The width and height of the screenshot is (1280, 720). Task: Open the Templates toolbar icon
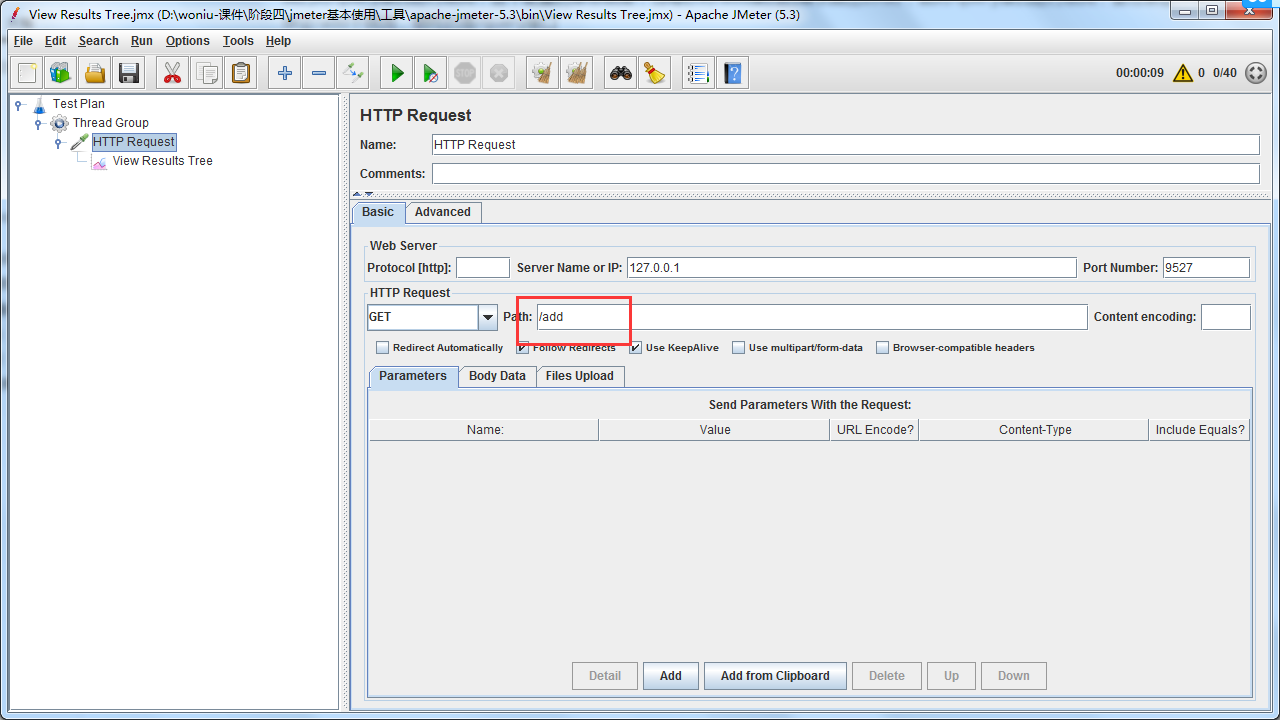click(61, 73)
